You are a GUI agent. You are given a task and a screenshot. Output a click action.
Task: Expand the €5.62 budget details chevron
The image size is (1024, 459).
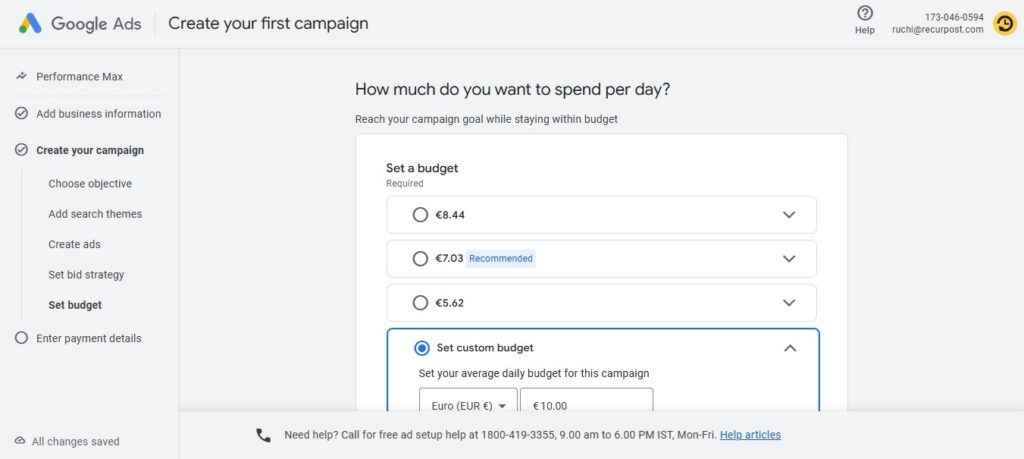[x=789, y=303]
